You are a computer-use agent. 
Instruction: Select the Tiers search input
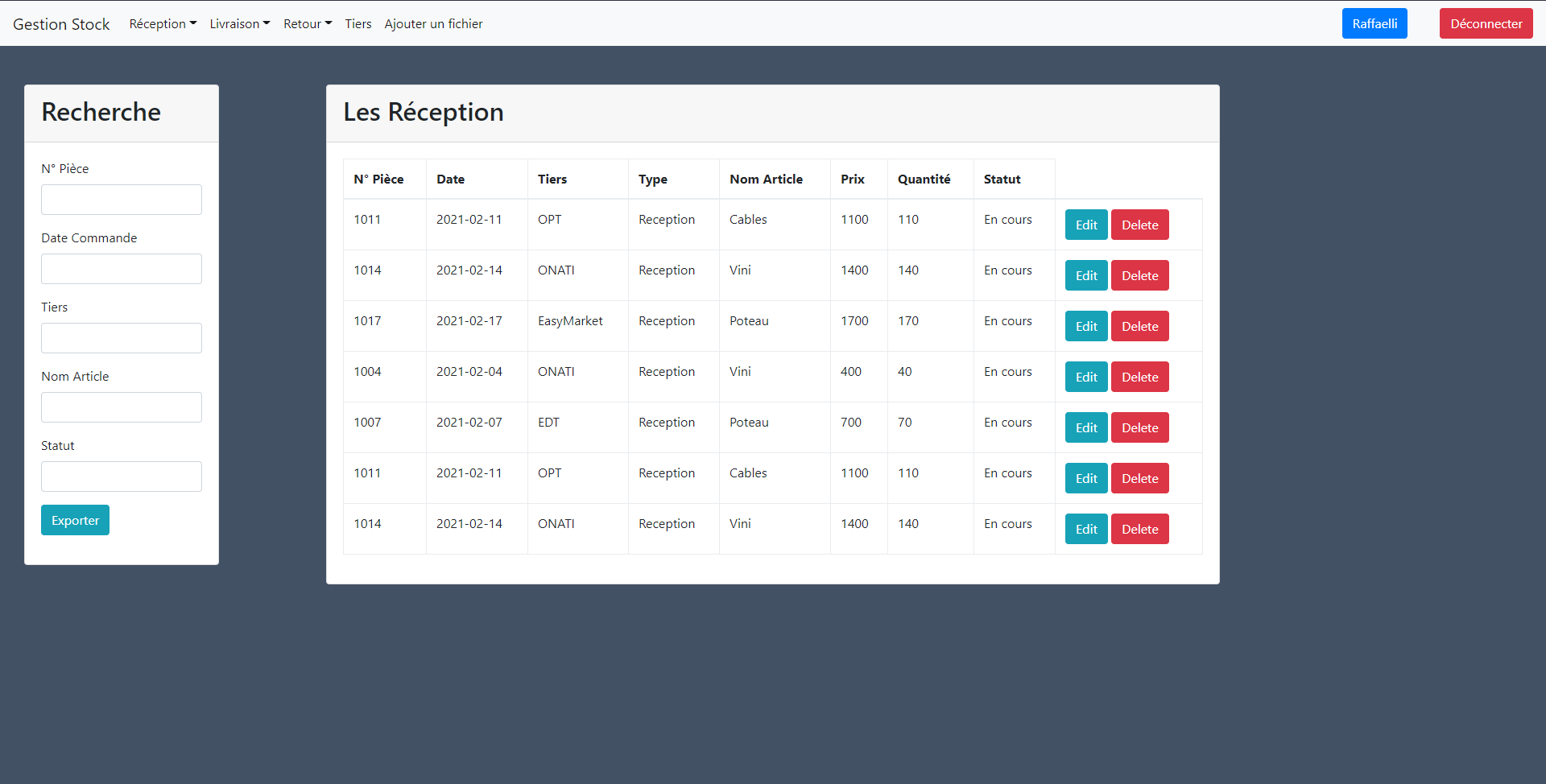tap(122, 338)
